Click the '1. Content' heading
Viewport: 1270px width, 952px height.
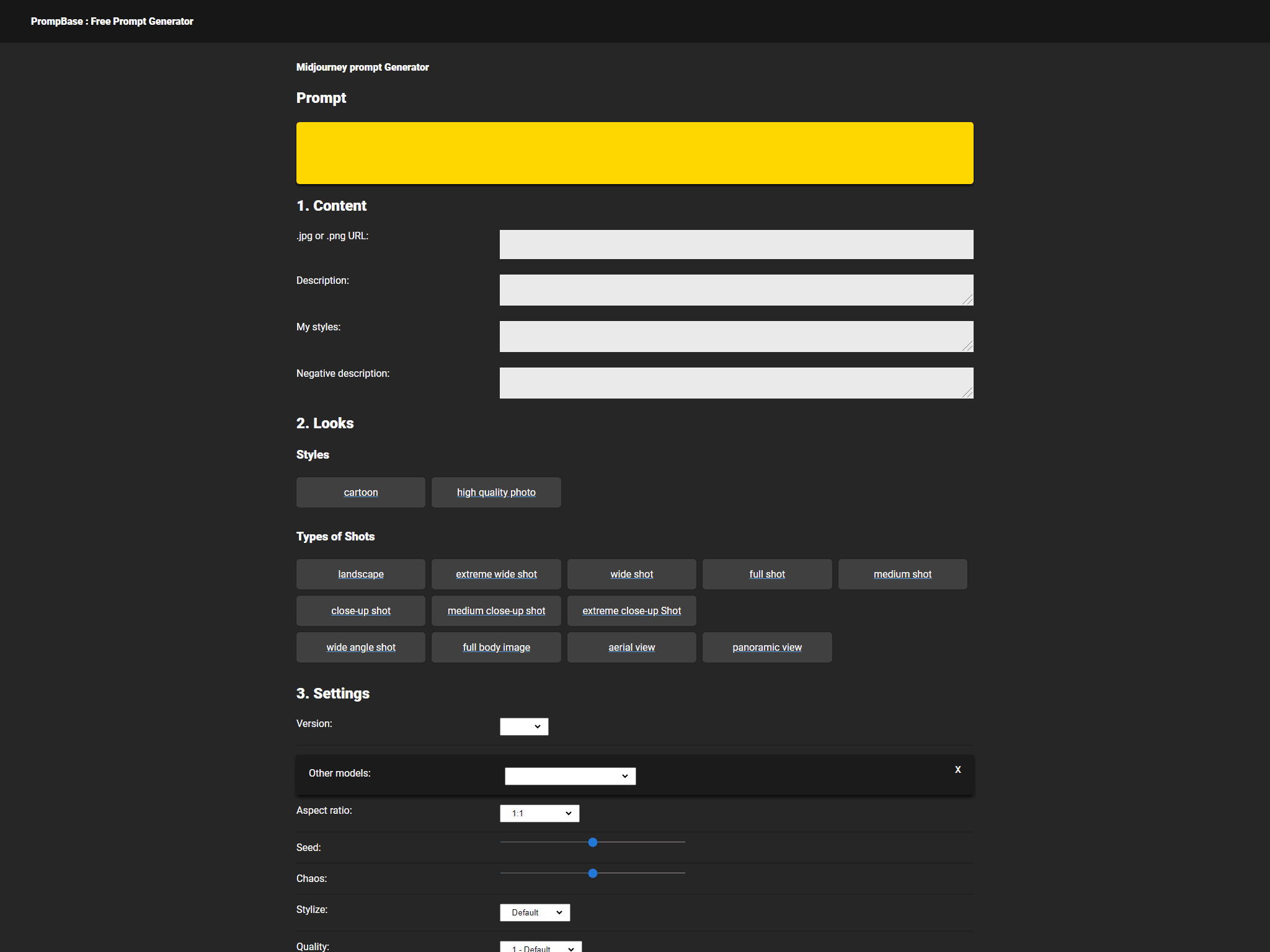(331, 205)
